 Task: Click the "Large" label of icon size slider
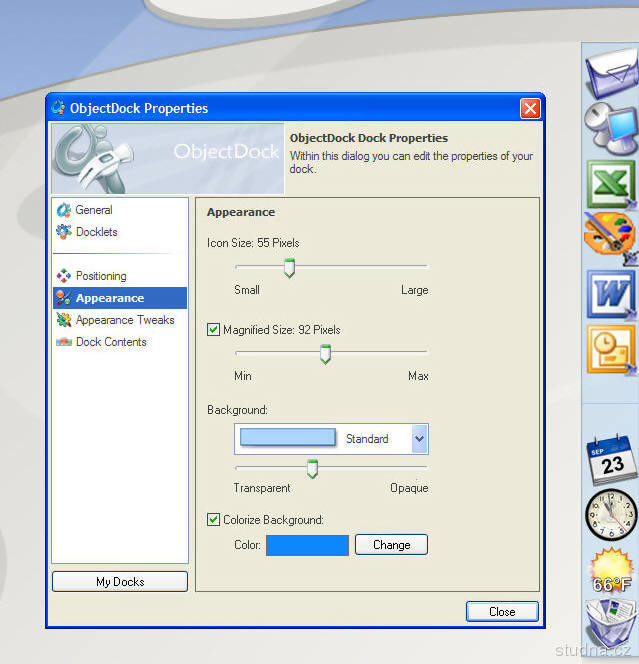pos(415,290)
